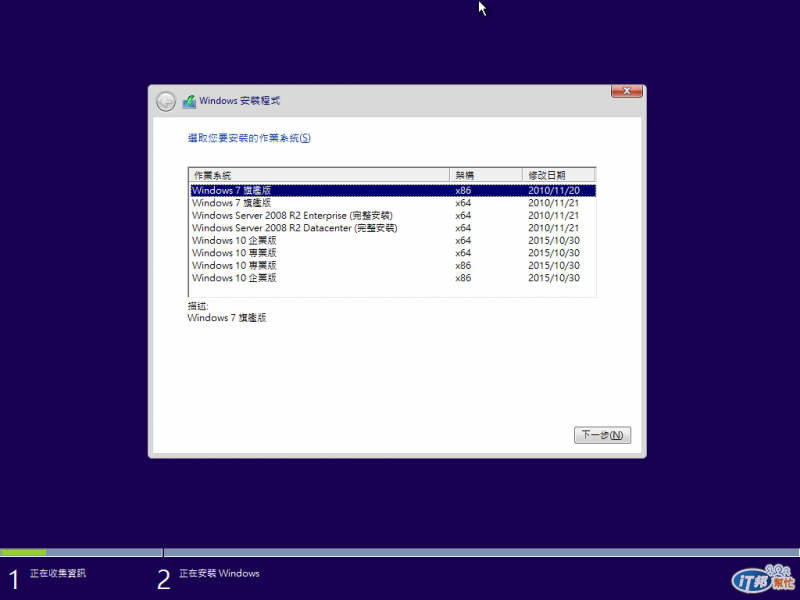Click the 選取您要安裝的作業系統(S) label
800x600 pixels.
(249, 138)
